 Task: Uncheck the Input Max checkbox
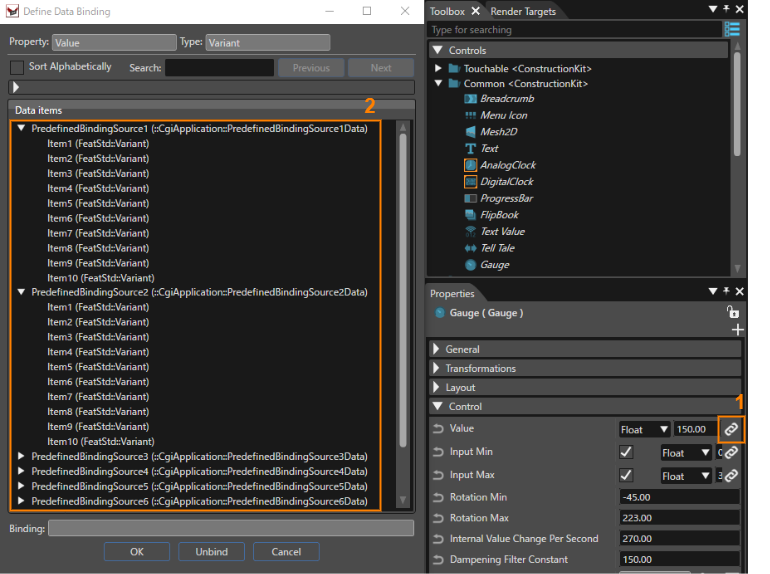pyautogui.click(x=626, y=475)
